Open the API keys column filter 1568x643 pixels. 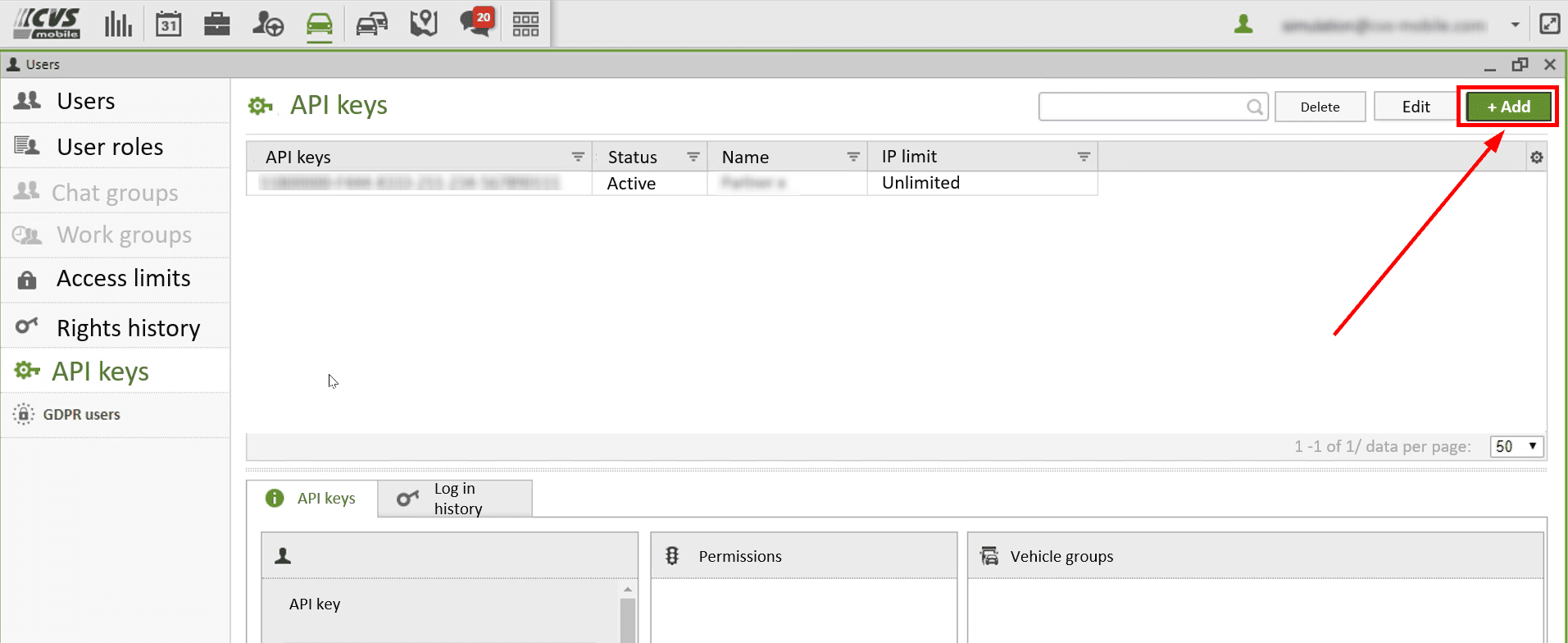578,157
